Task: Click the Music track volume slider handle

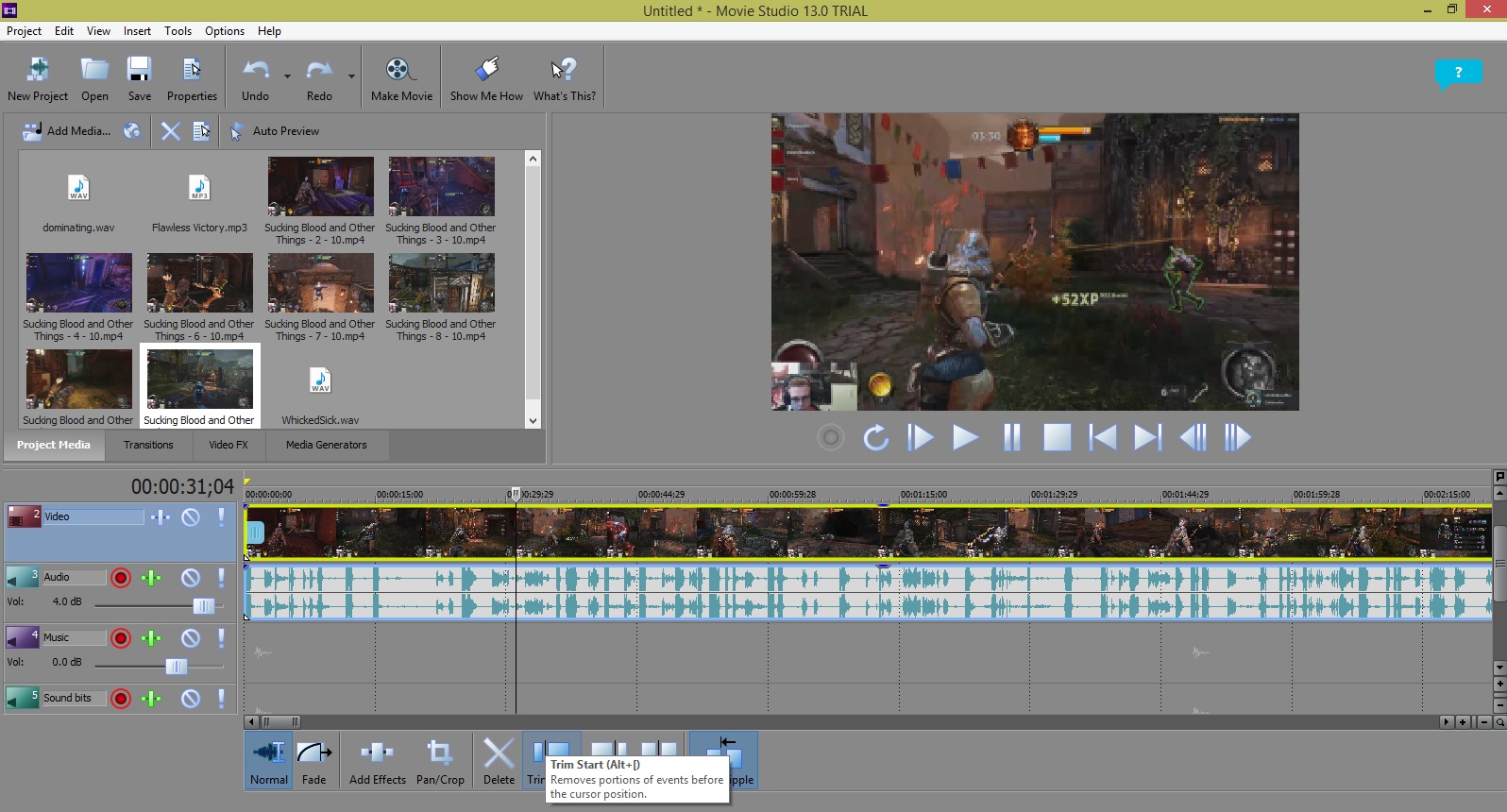Action: (x=177, y=667)
